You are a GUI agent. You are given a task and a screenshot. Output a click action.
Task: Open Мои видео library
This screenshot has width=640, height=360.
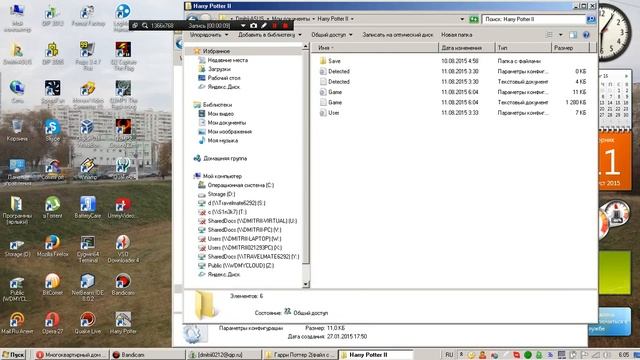220,114
